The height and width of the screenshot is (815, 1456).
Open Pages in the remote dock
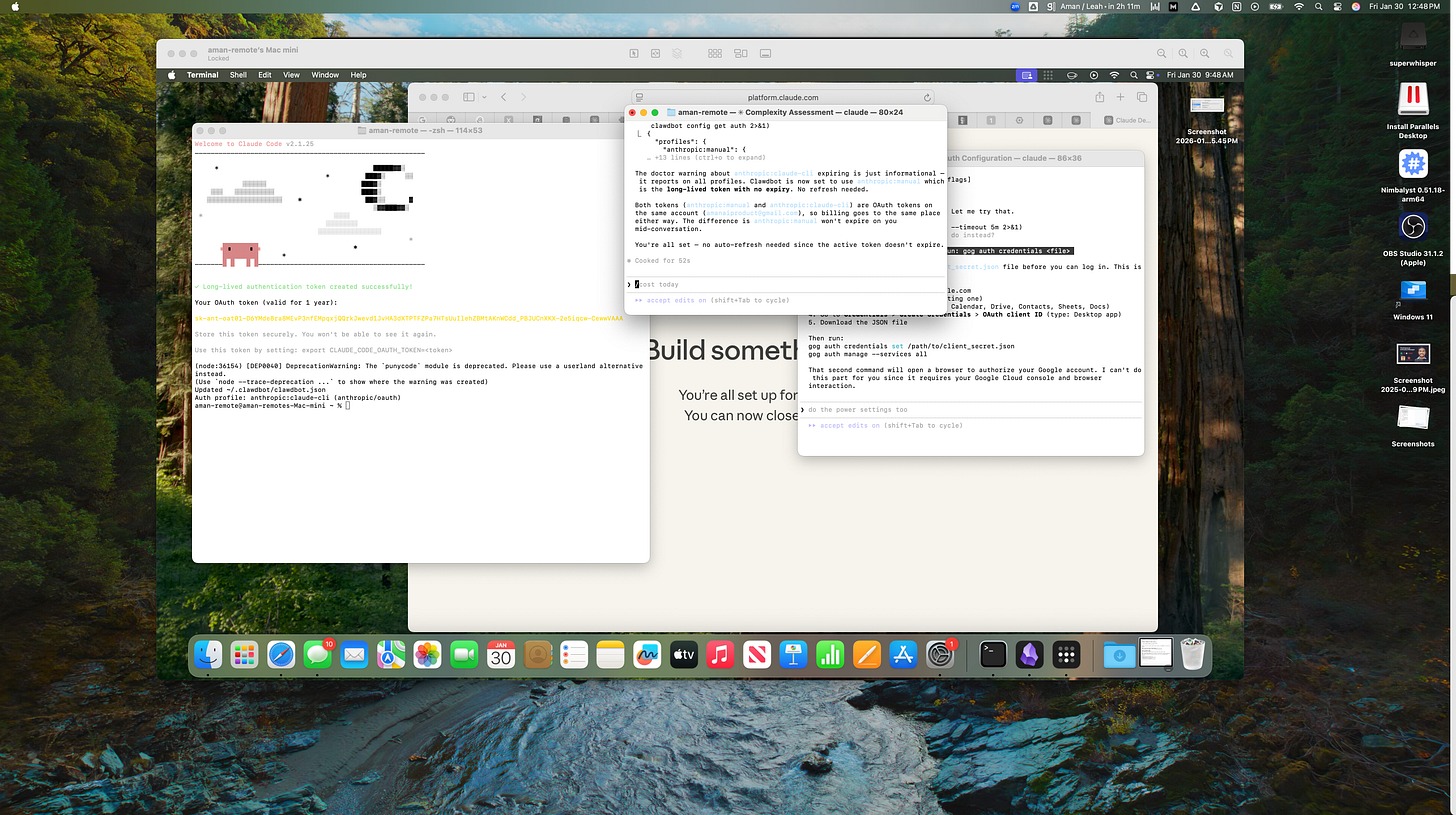pos(867,655)
